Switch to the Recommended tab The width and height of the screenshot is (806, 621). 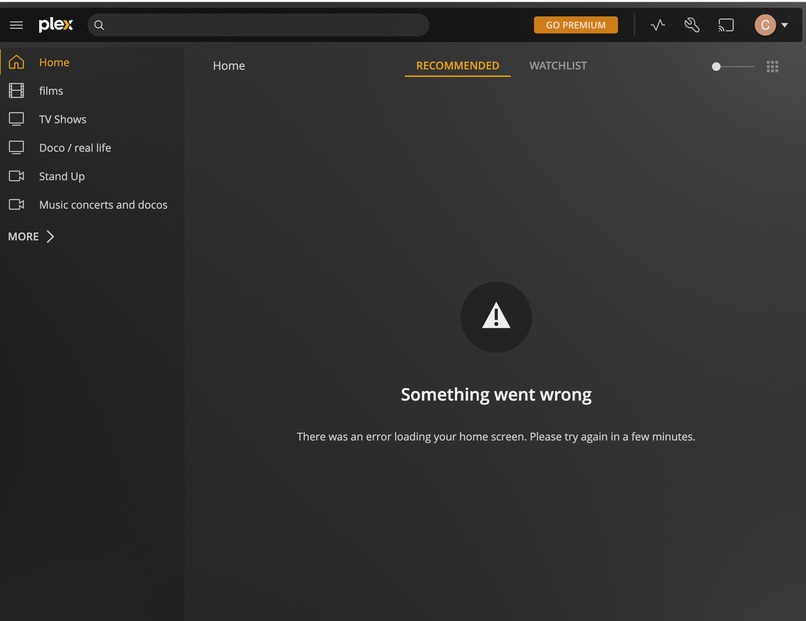point(457,66)
